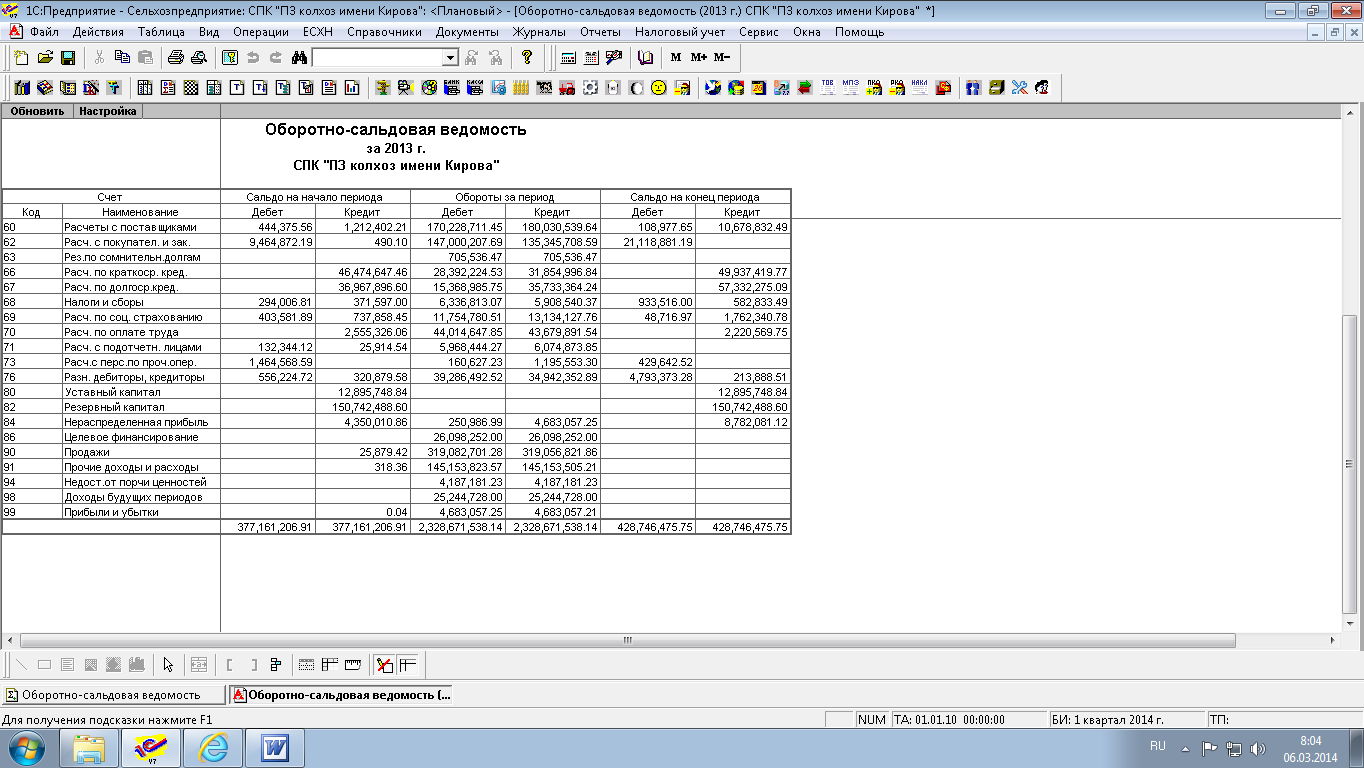Open the calendar icon
Image resolution: width=1364 pixels, height=768 pixels.
[x=591, y=58]
